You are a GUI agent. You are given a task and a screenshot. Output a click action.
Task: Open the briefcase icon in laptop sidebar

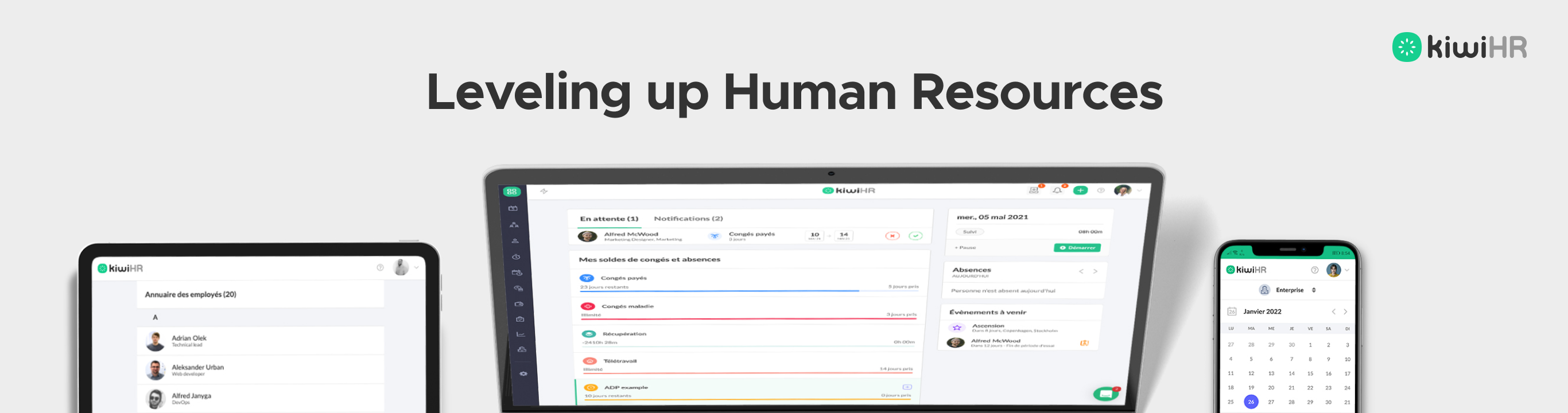coord(520,319)
